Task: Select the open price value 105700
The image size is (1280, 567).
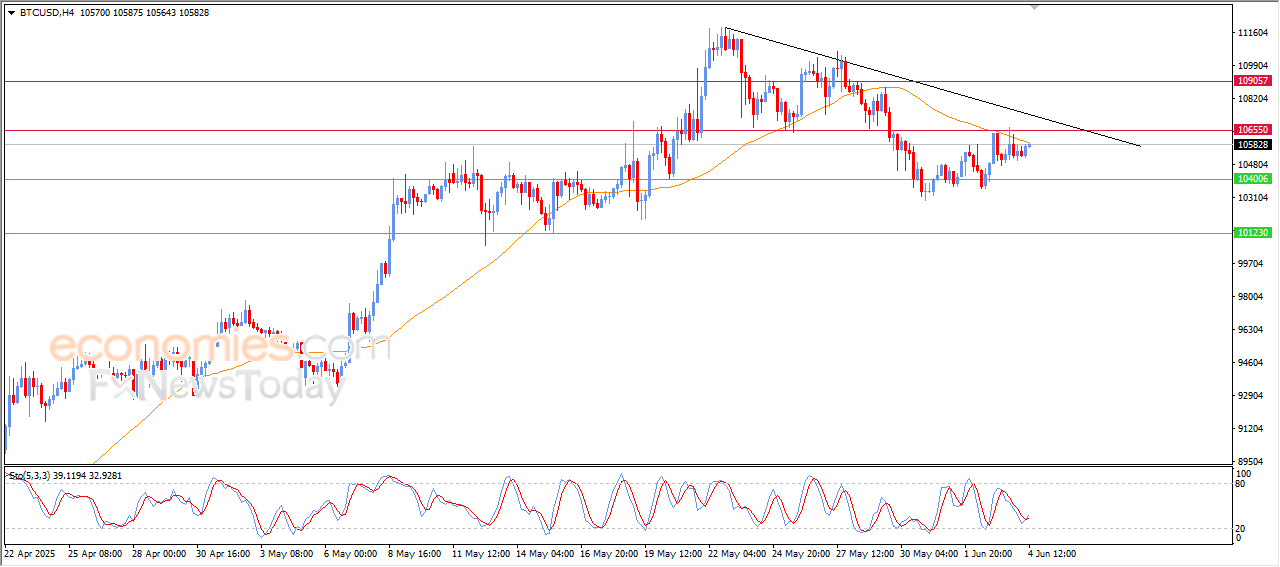Action: [96, 12]
